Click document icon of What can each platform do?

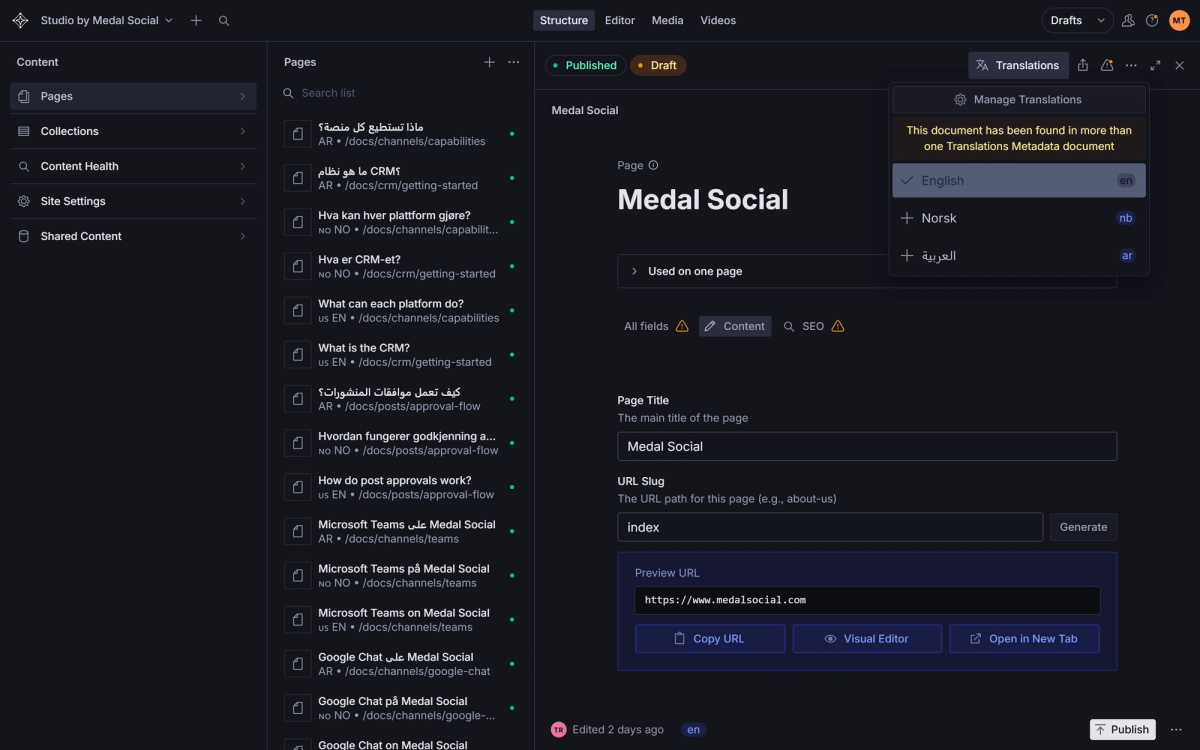tap(298, 310)
